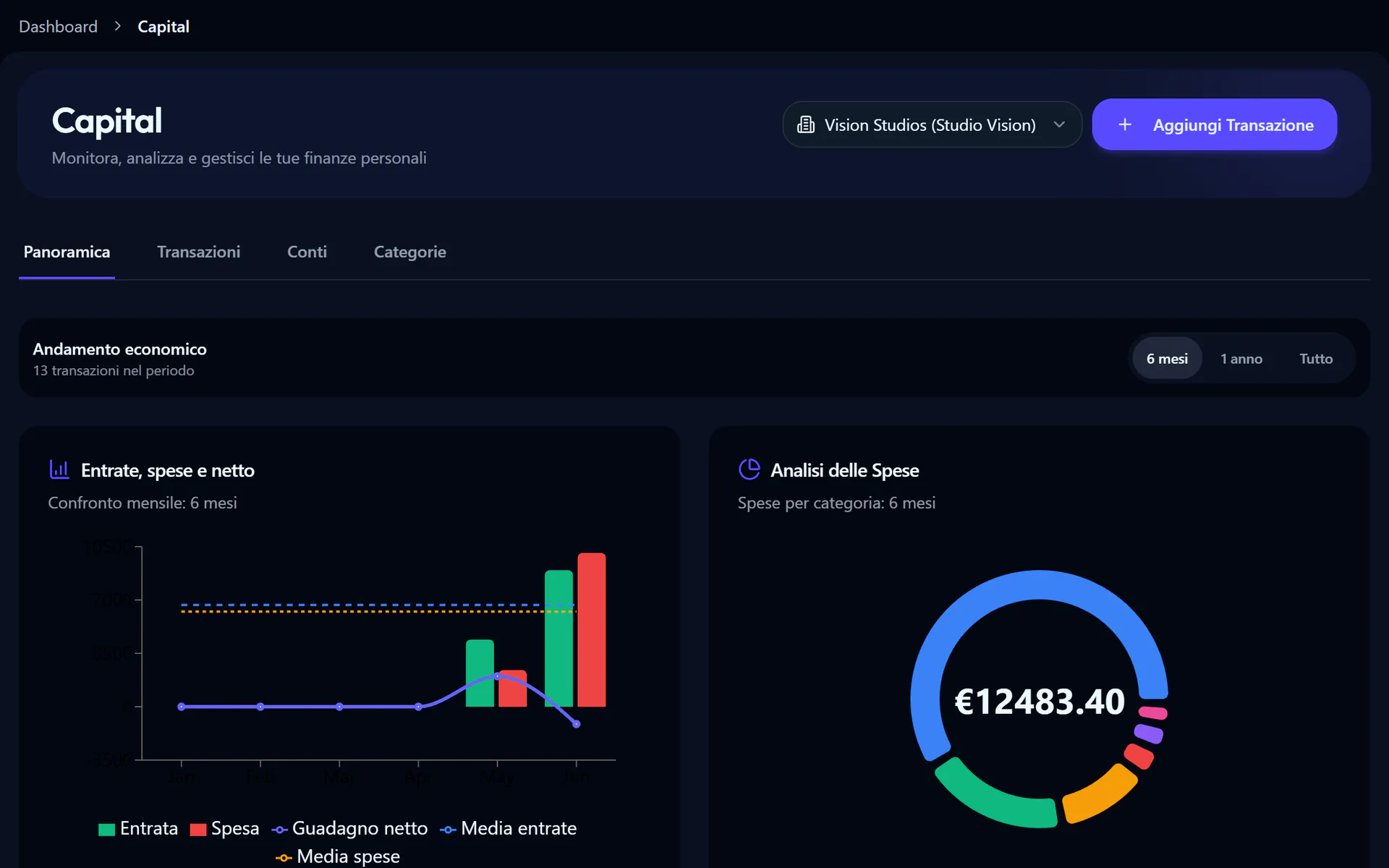
Task: Click the Aggiungi Transazione button
Action: coord(1214,124)
